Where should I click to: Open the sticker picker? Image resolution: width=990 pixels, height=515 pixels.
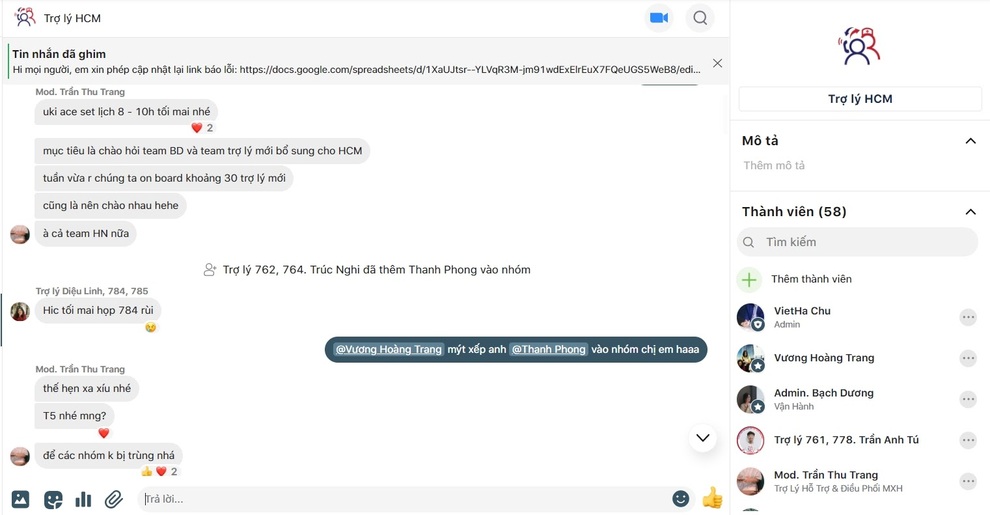[x=53, y=499]
